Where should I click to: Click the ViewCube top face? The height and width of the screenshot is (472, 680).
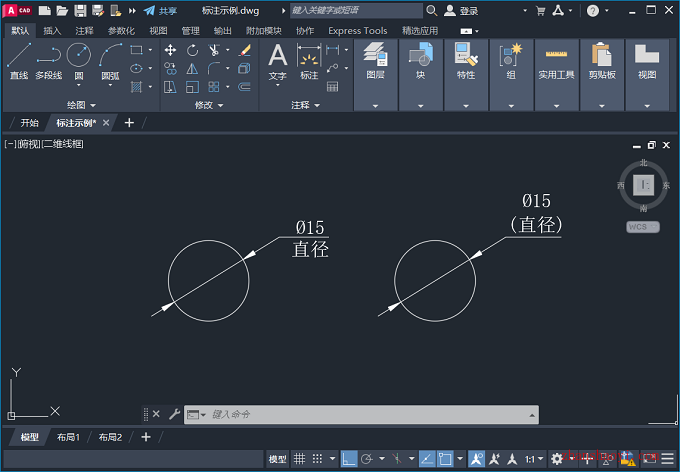[x=644, y=185]
